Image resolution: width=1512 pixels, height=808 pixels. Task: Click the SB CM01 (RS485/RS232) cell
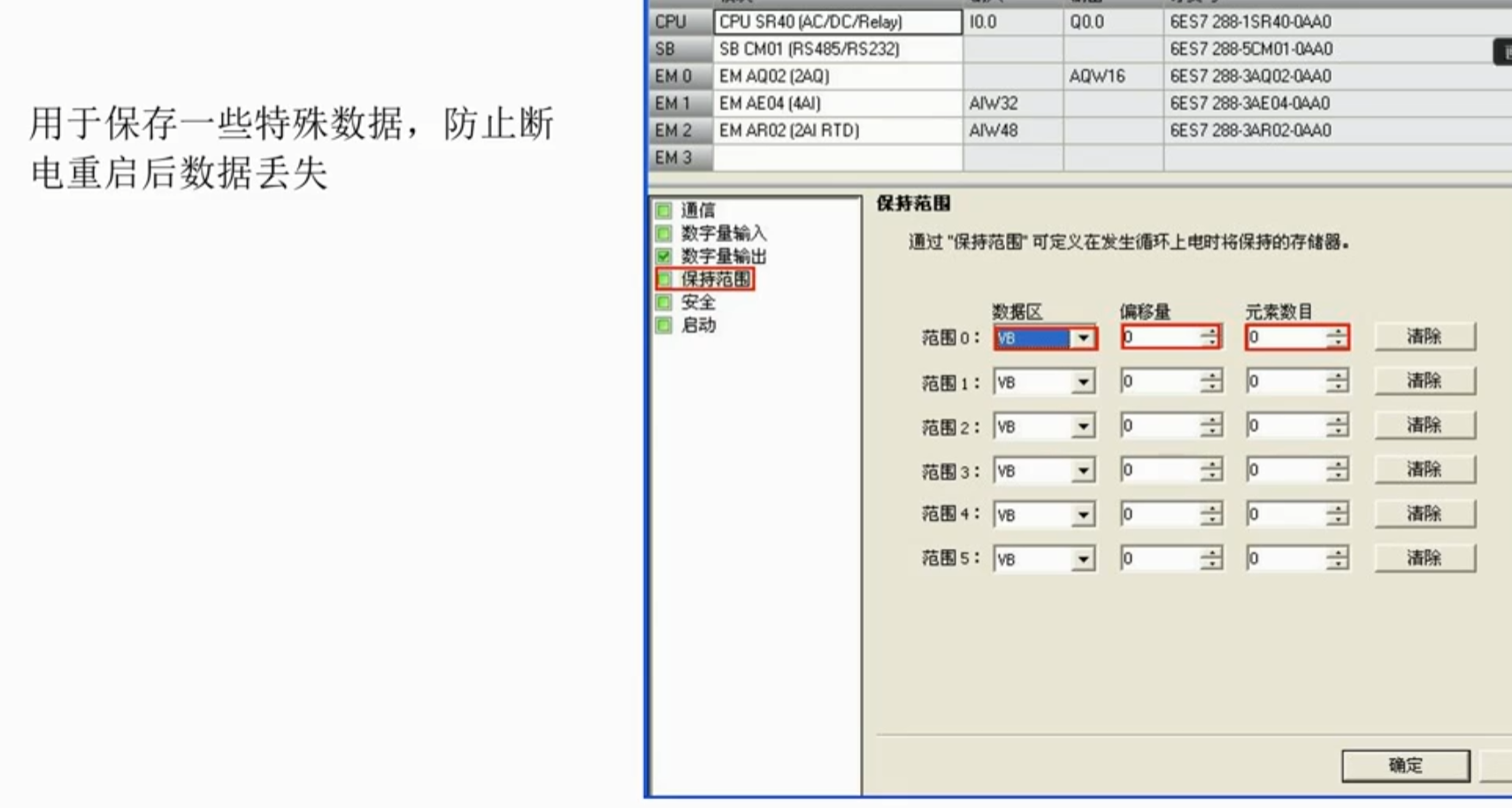pos(838,50)
